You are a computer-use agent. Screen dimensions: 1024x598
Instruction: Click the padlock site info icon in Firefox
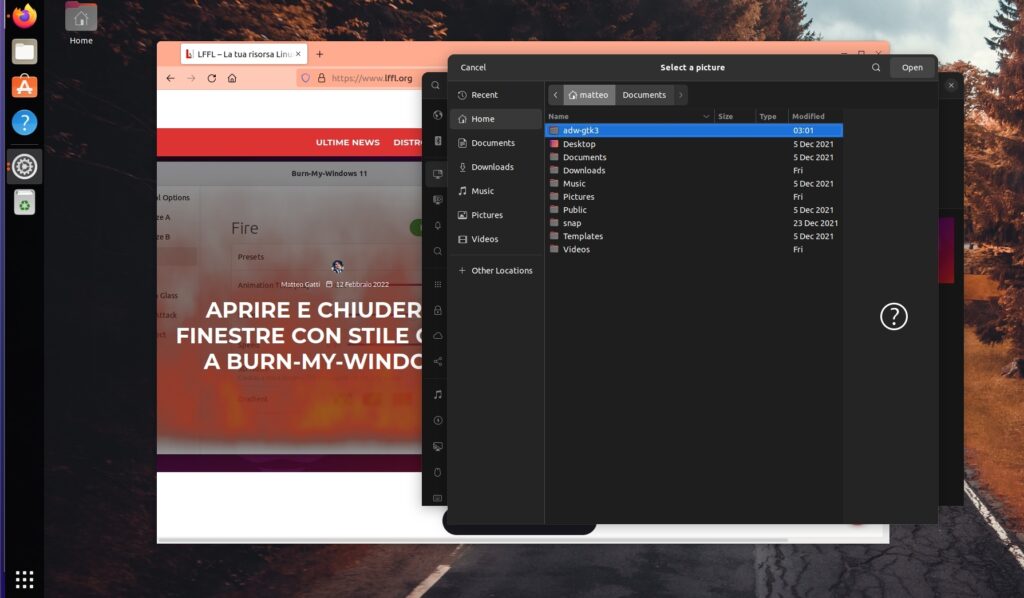click(321, 78)
